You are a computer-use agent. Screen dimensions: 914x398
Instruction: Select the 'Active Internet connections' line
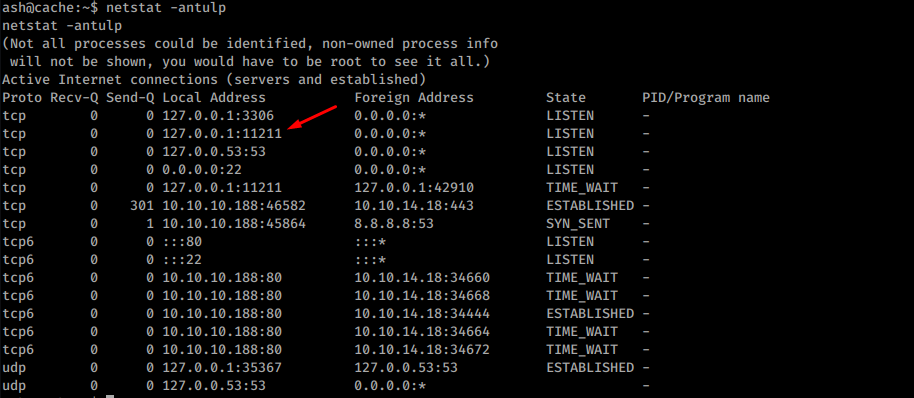pyautogui.click(x=214, y=80)
